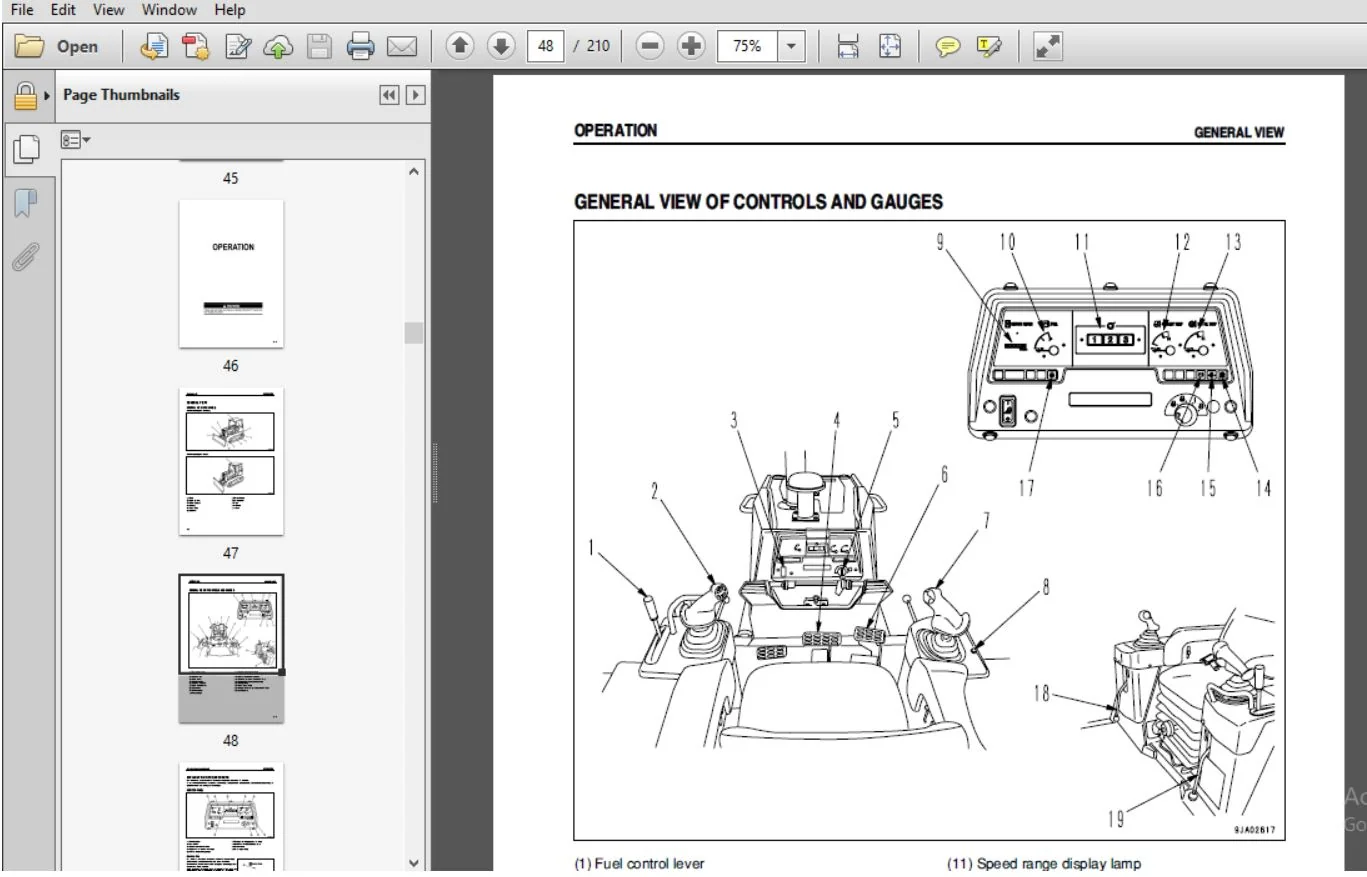
Task: Open the thumbnails options dropdown
Action: (x=76, y=140)
